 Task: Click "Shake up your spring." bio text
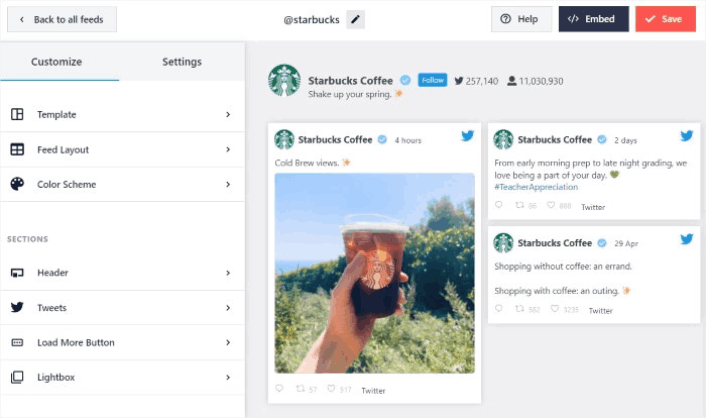pyautogui.click(x=349, y=94)
